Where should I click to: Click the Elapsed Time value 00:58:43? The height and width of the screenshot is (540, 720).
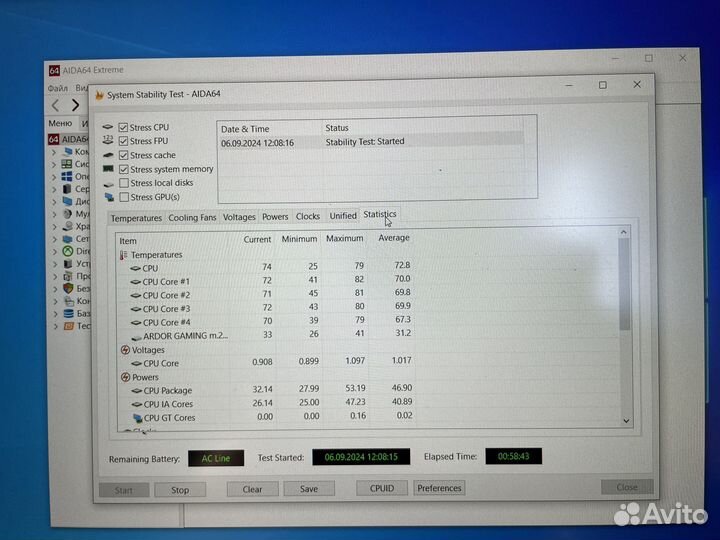(513, 456)
